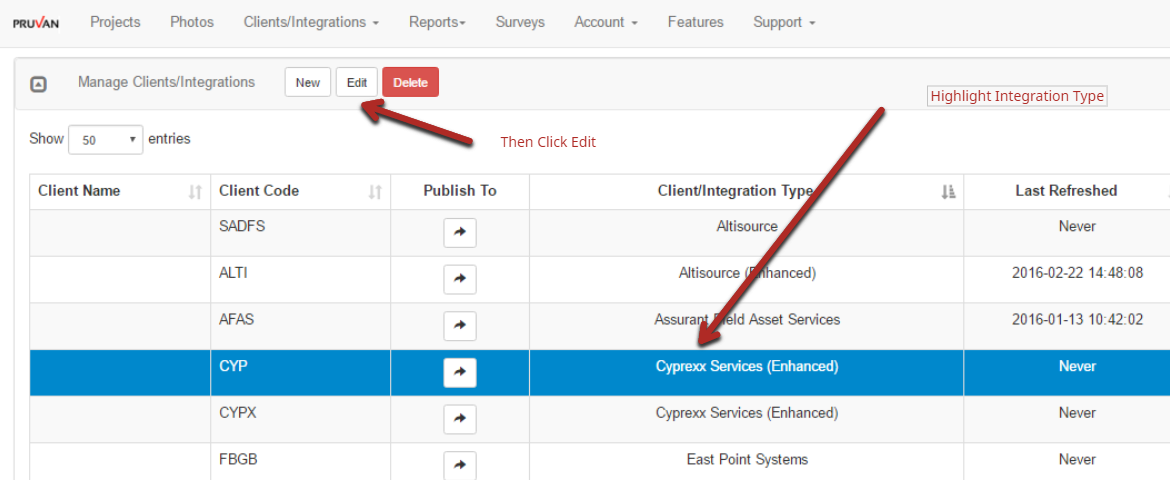Open the Photos page
This screenshot has width=1170, height=480.
click(192, 22)
